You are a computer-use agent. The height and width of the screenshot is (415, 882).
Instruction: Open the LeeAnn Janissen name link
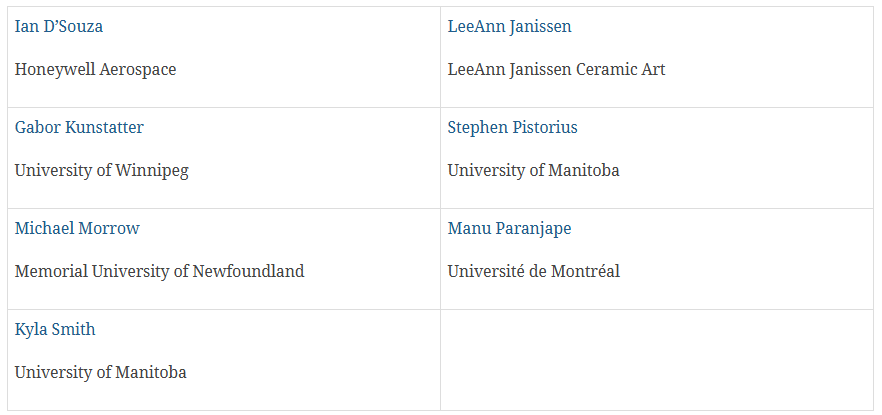tap(509, 26)
